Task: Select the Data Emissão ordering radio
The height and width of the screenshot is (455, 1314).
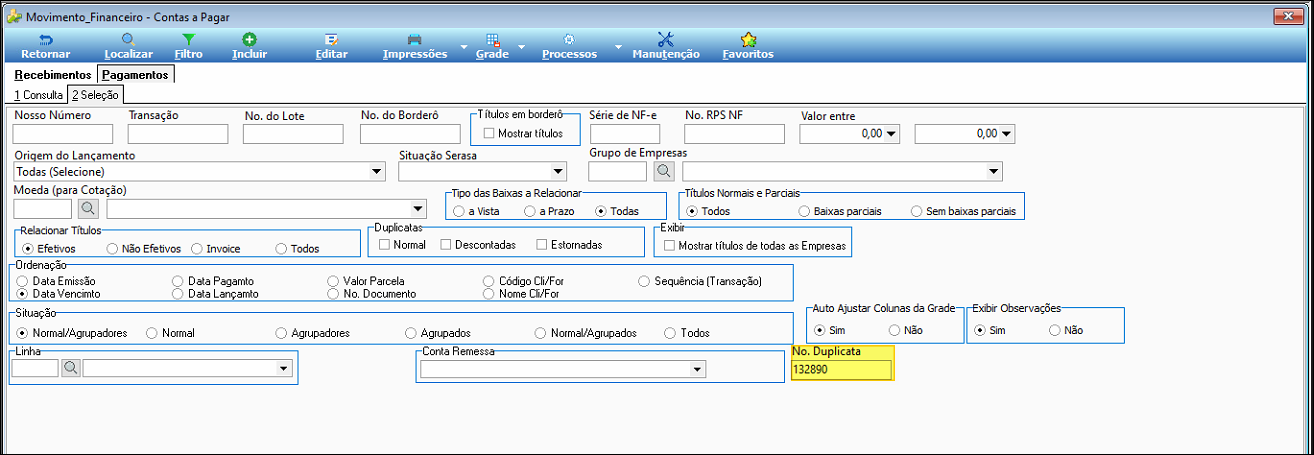Action: [24, 282]
